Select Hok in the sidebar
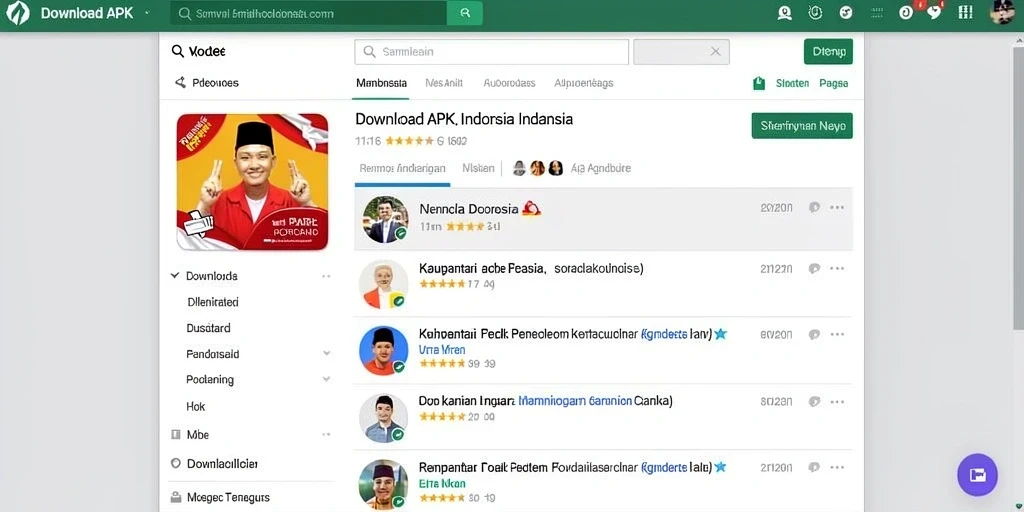1024x512 pixels. coord(196,406)
